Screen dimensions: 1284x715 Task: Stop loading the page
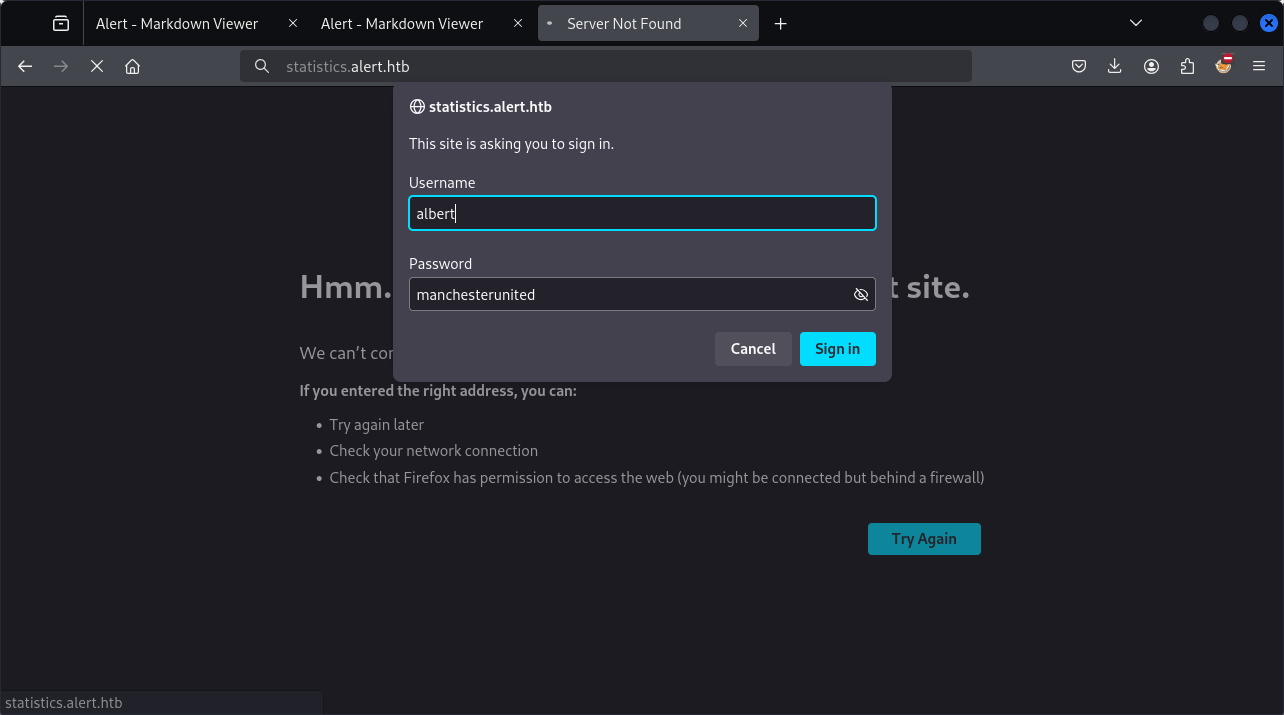click(97, 67)
